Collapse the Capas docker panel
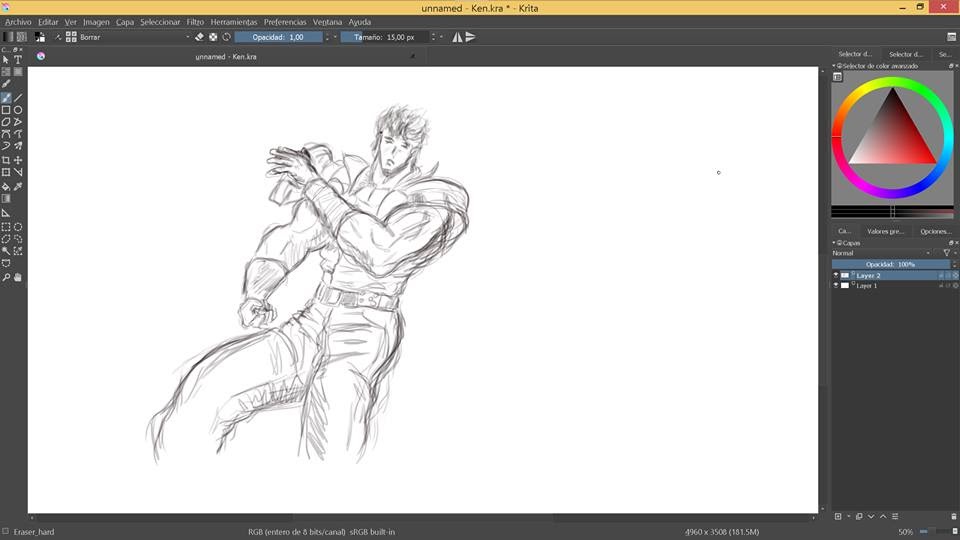960x540 pixels. point(834,243)
